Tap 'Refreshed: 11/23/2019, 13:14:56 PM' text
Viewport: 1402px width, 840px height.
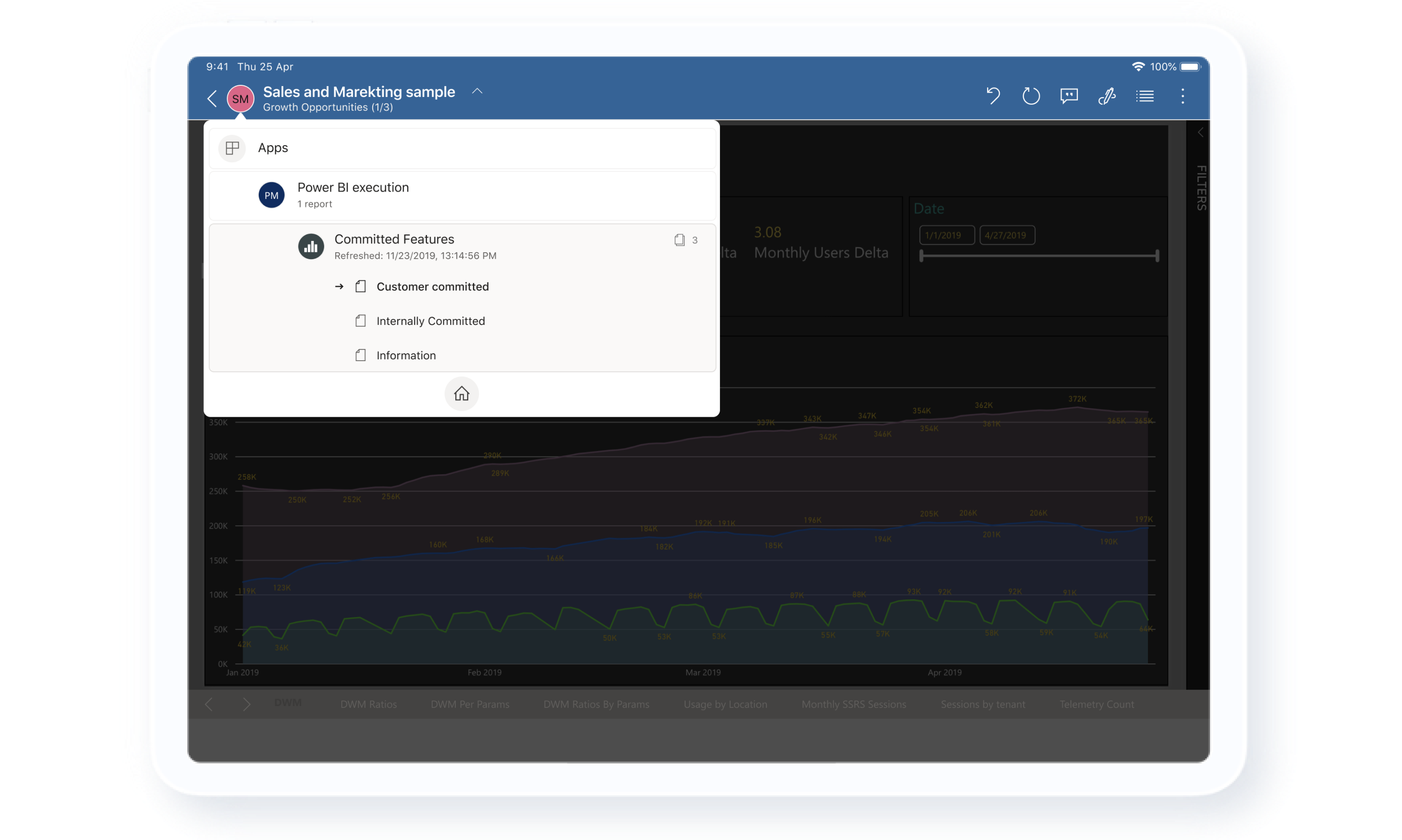[415, 256]
